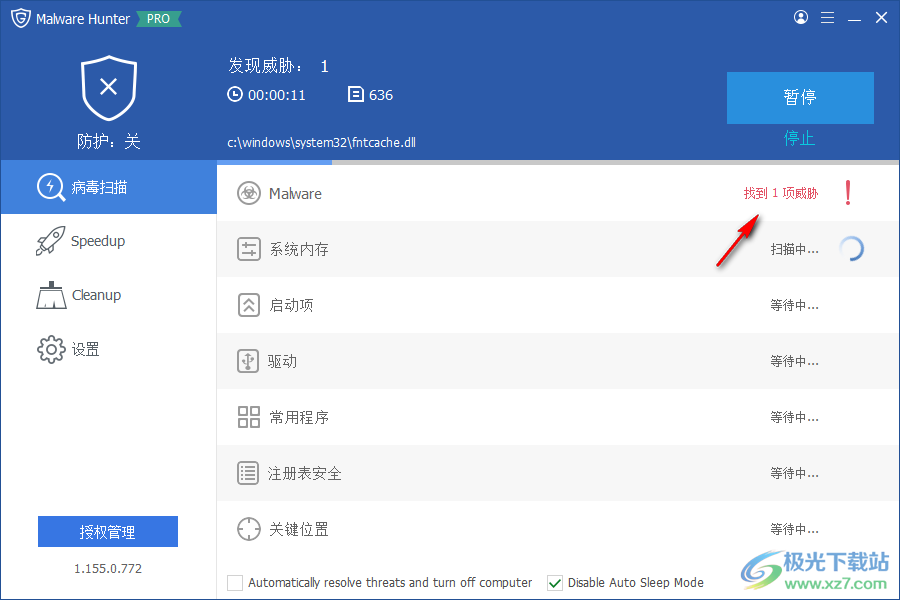Viewport: 900px width, 600px height.
Task: Click the 系统内存 sliders icon
Action: (249, 249)
